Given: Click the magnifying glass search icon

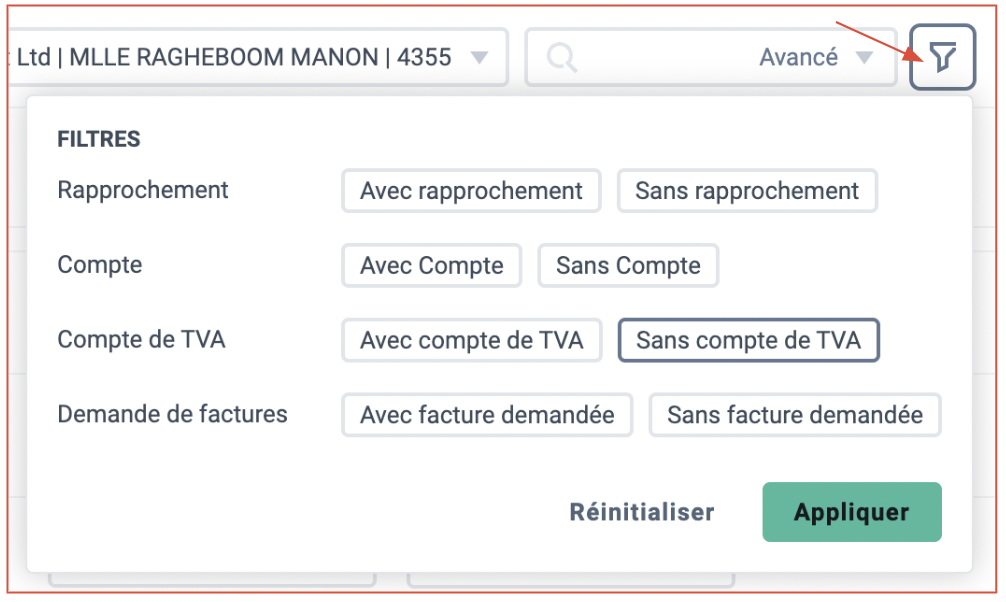Looking at the screenshot, I should pyautogui.click(x=561, y=58).
